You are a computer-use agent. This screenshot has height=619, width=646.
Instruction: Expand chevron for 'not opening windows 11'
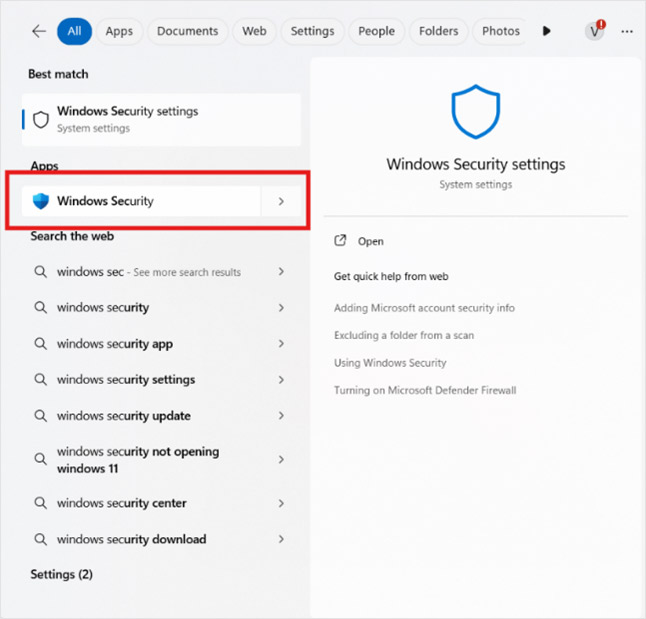click(x=281, y=460)
